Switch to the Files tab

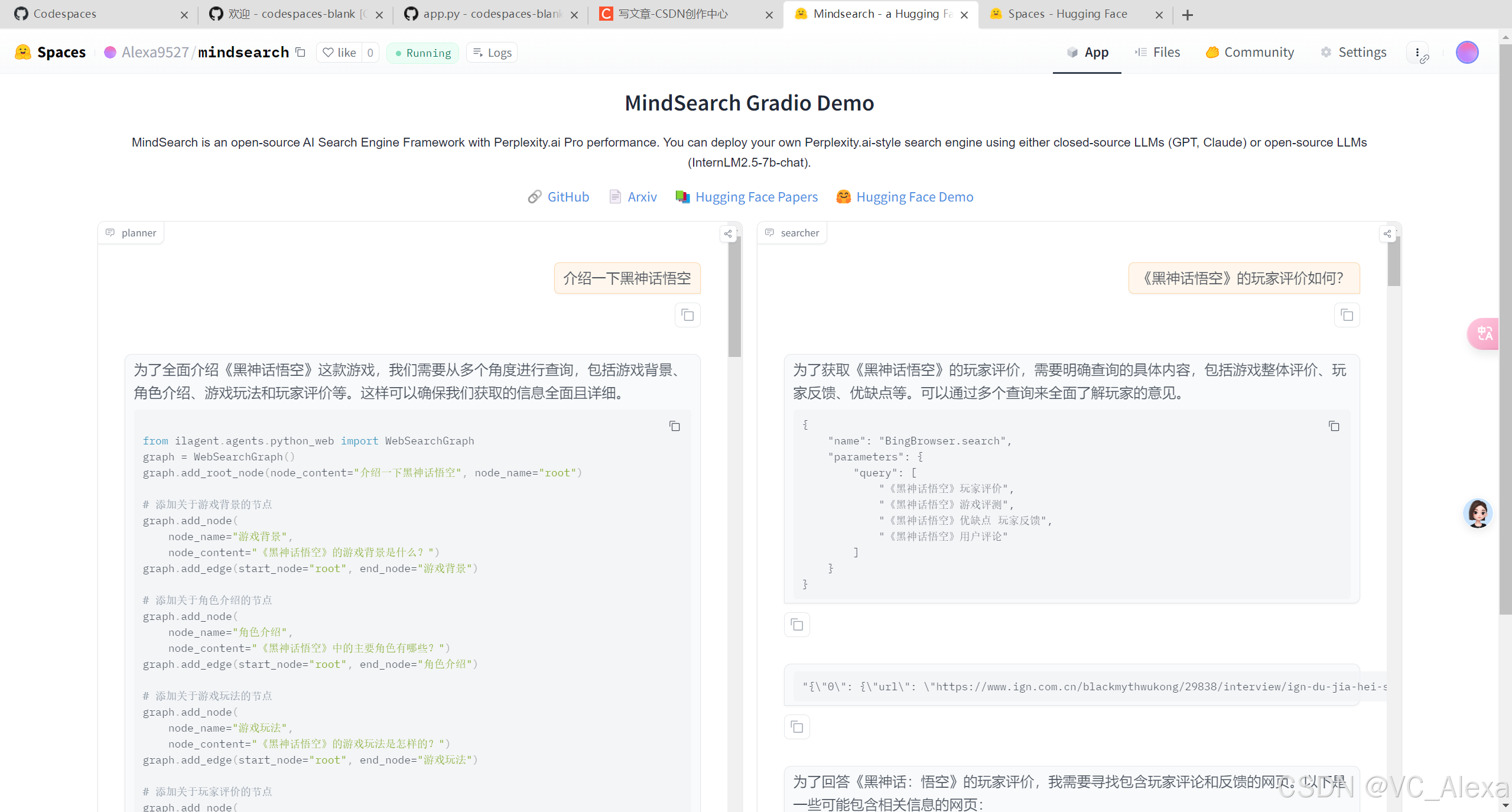tap(1157, 52)
